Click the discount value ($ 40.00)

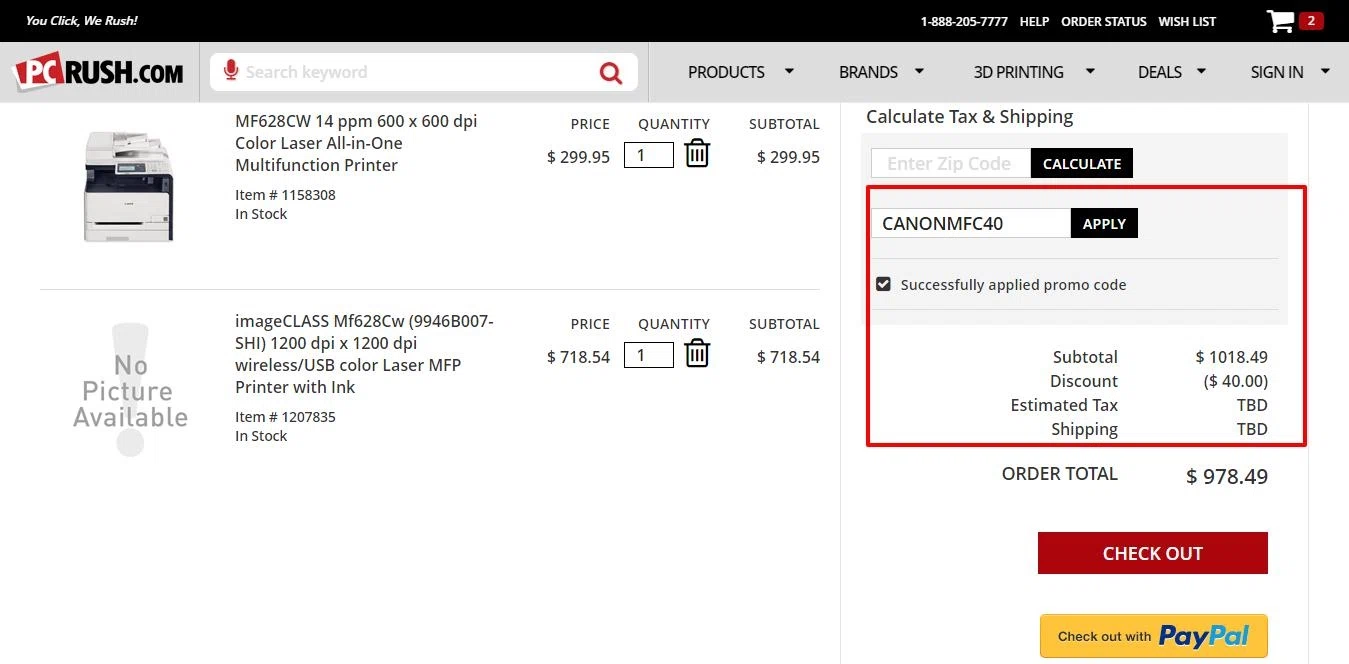1236,381
